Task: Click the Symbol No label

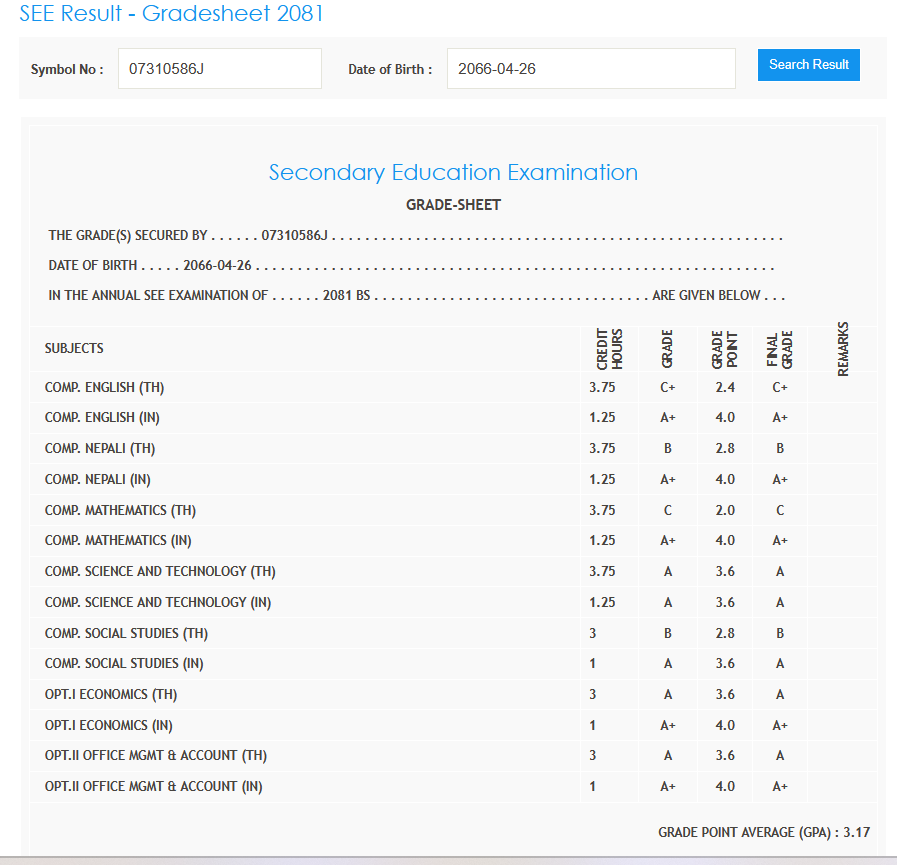Action: (67, 70)
